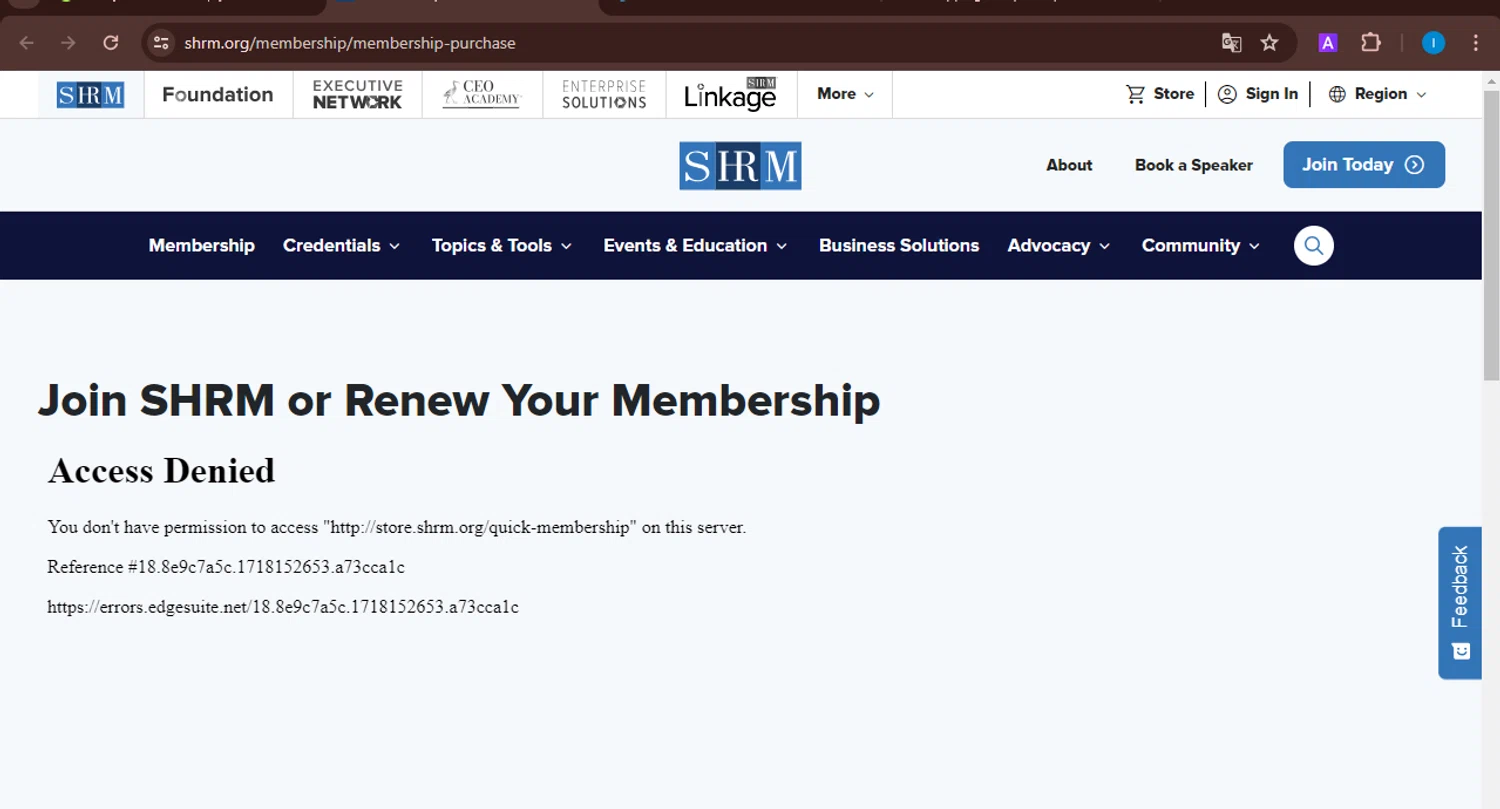Click the search magnifier icon in navigation
The height and width of the screenshot is (809, 1500).
coord(1313,245)
